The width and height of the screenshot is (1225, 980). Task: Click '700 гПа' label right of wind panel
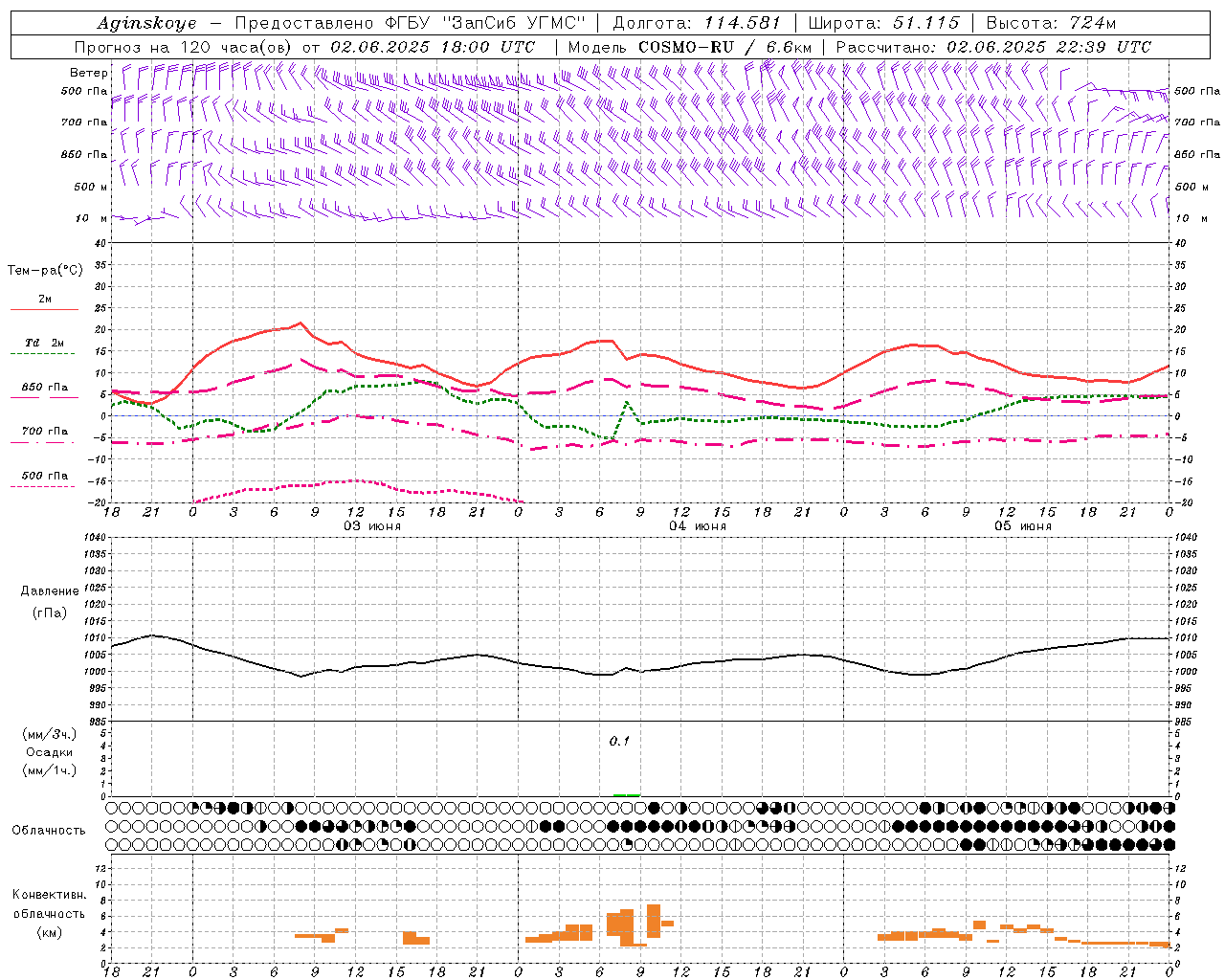tap(1197, 122)
